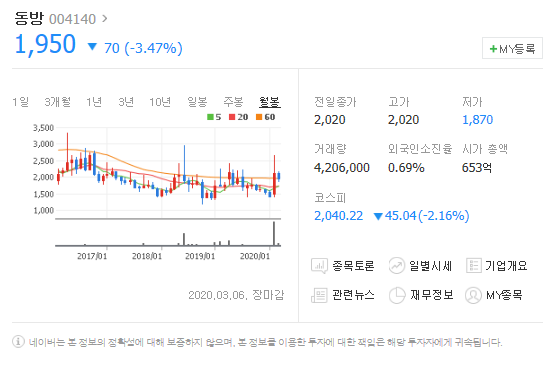Screen dimensions: 546x375
Task: Click the red 20 moving average legend swatch
Action: 232,117
